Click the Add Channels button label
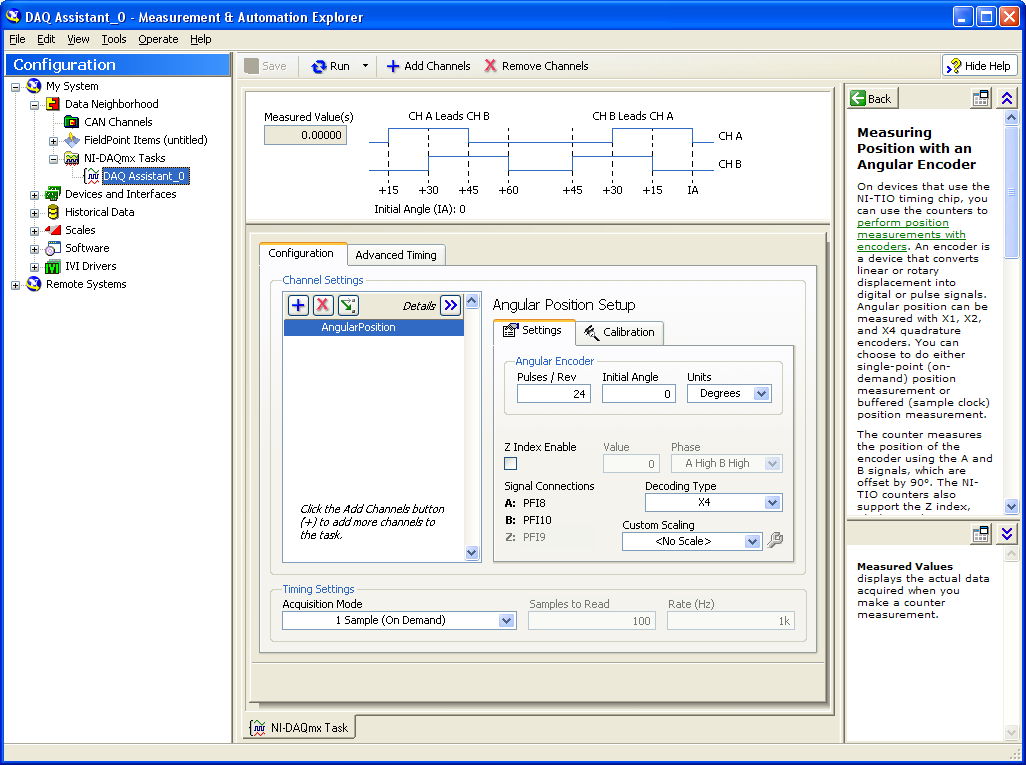 437,66
